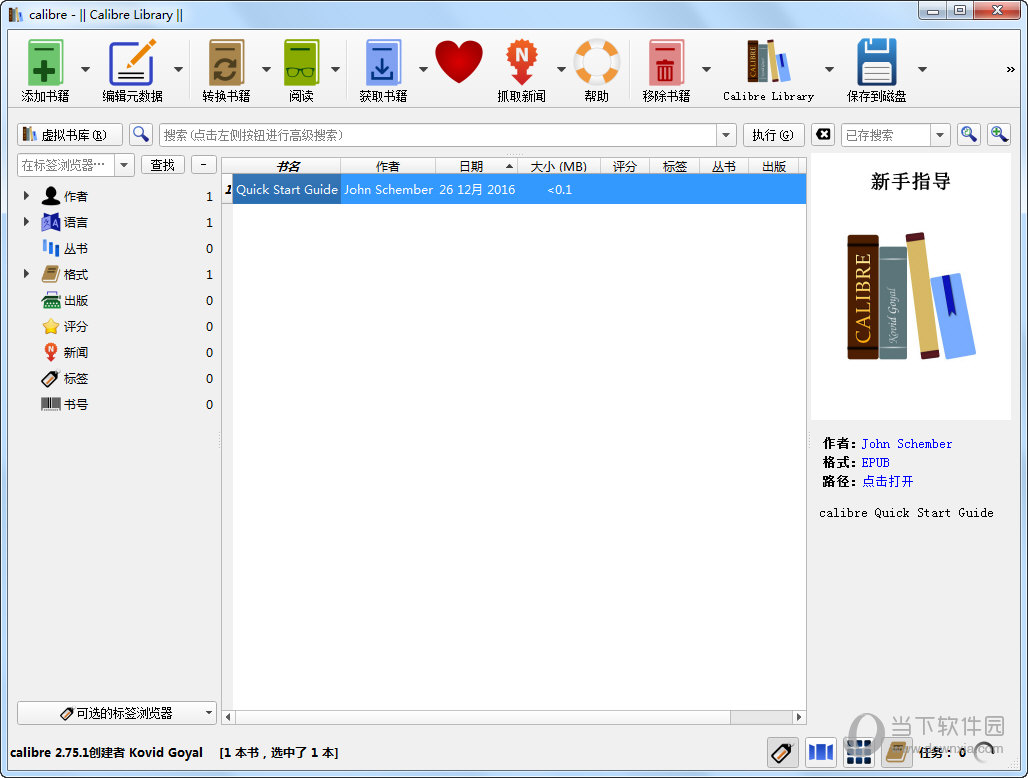1028x778 pixels.
Task: Expand the 作者 tree node arrow
Action: coord(26,195)
